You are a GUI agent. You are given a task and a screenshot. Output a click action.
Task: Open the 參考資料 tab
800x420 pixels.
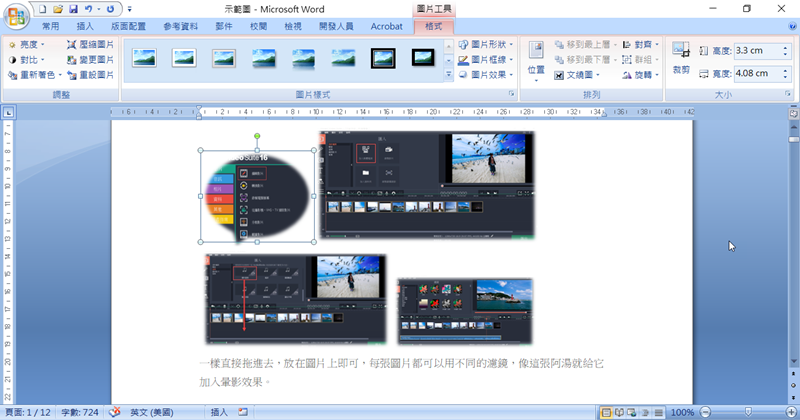coord(181,27)
